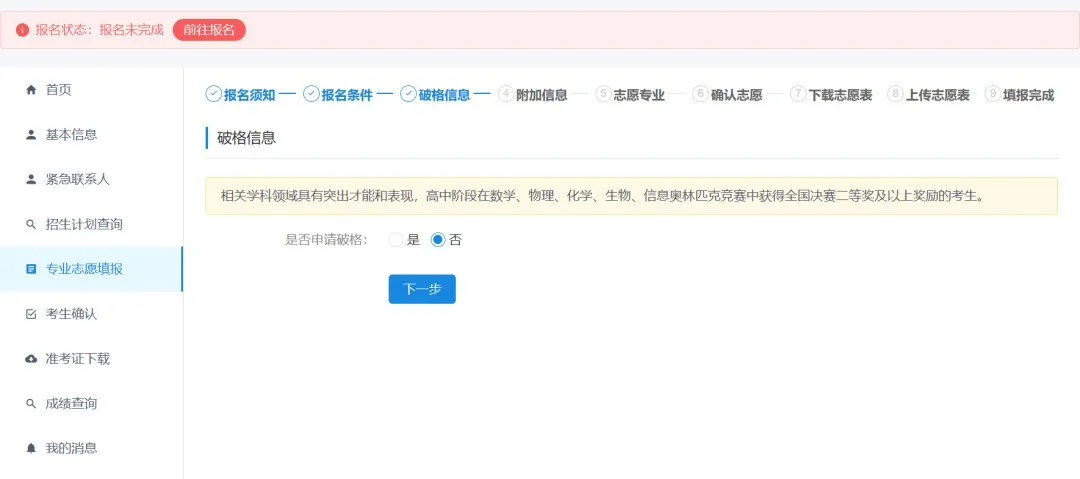
Task: Click the cloud download icon beside 准考证下载
Action: [x=30, y=359]
